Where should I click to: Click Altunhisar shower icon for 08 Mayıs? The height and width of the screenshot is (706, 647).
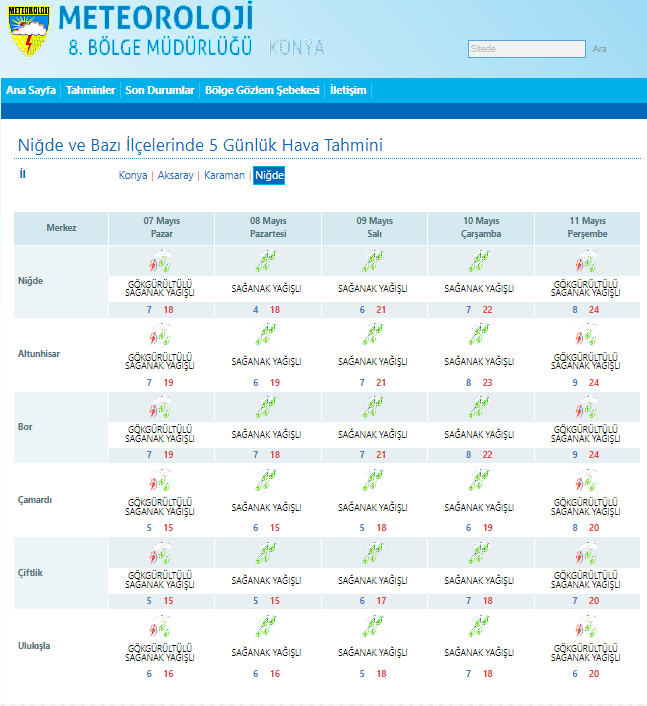[267, 335]
